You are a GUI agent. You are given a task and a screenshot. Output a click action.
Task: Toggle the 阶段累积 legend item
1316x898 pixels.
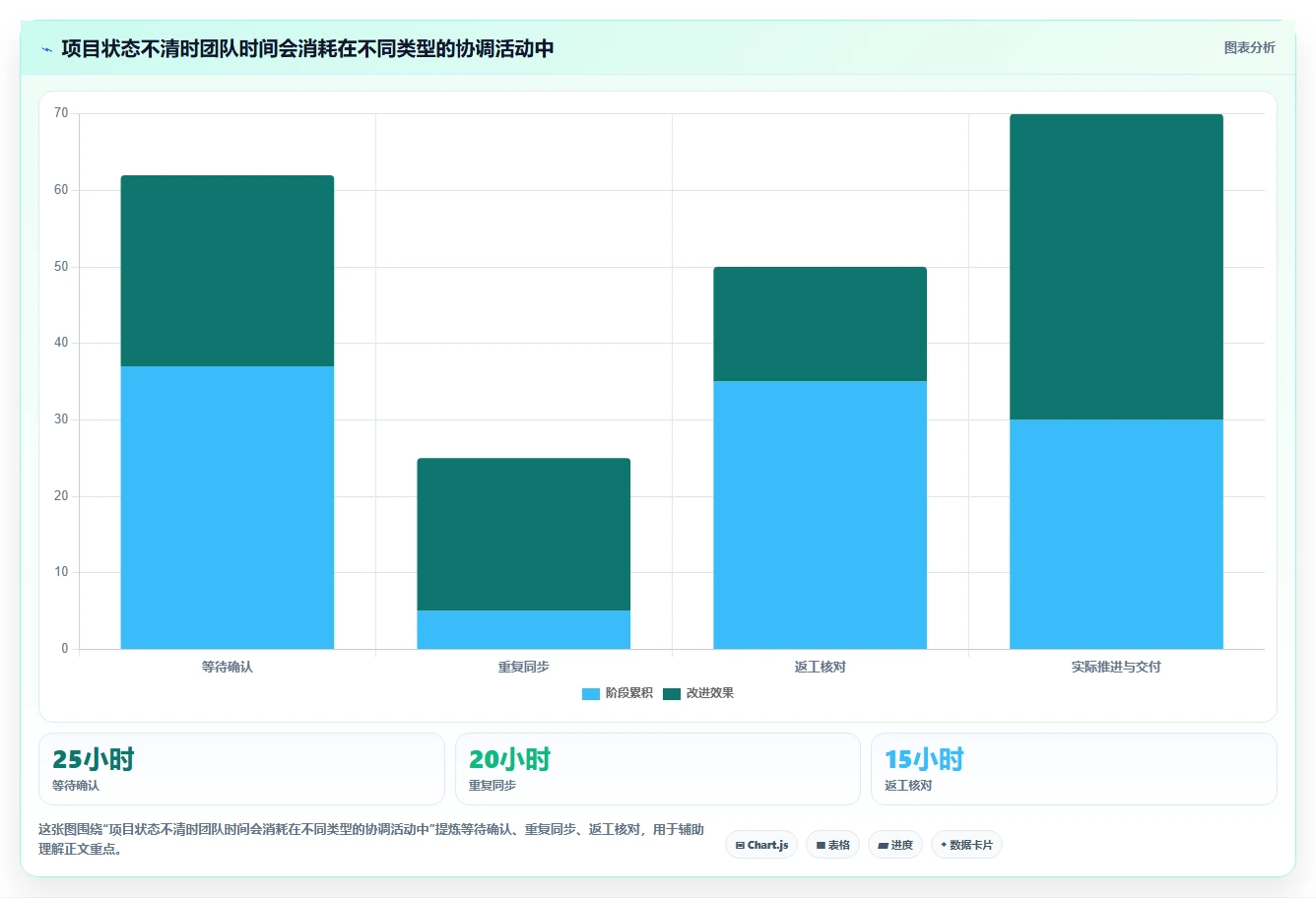point(618,693)
